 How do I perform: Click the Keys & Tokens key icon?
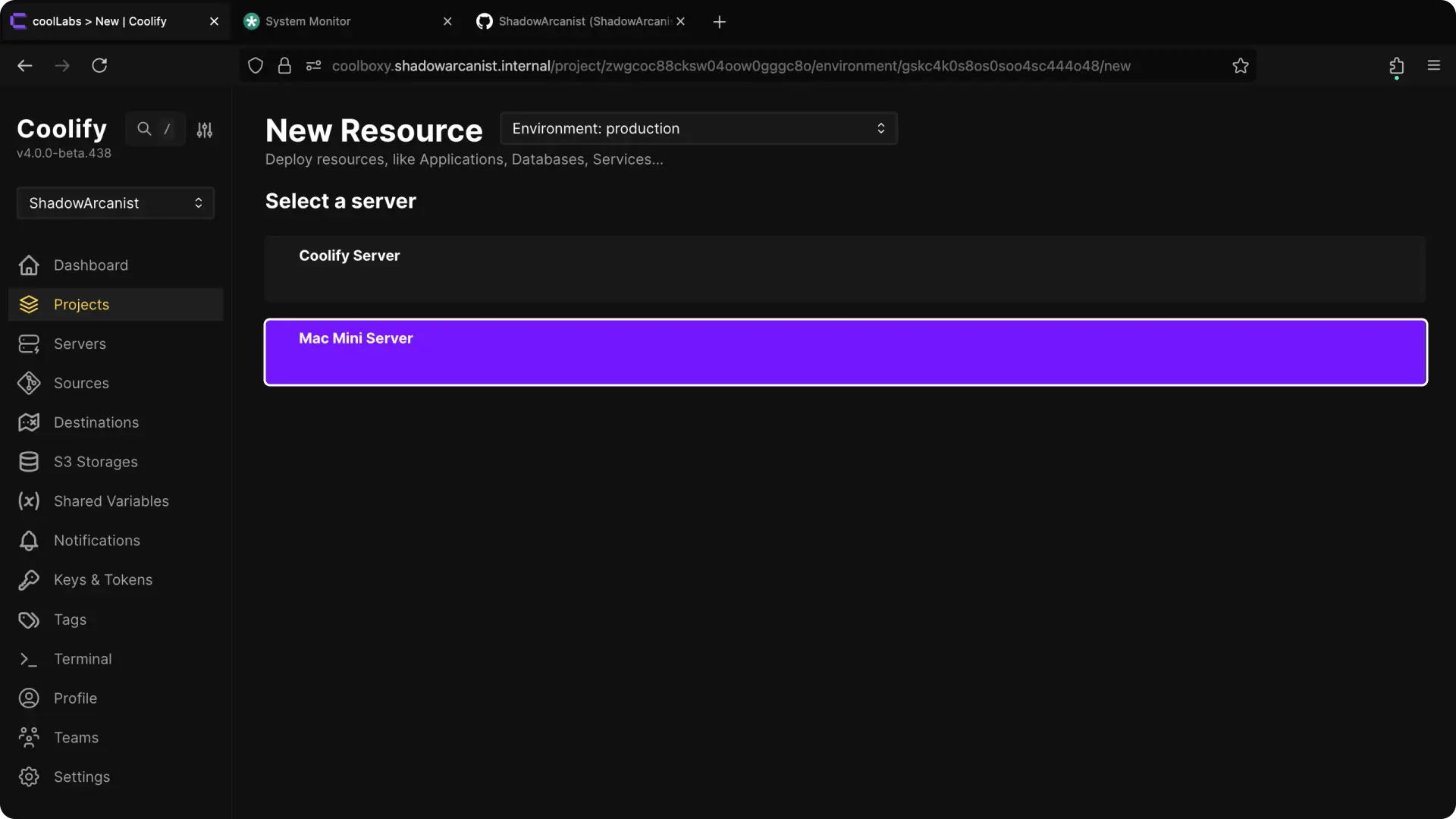(x=29, y=580)
